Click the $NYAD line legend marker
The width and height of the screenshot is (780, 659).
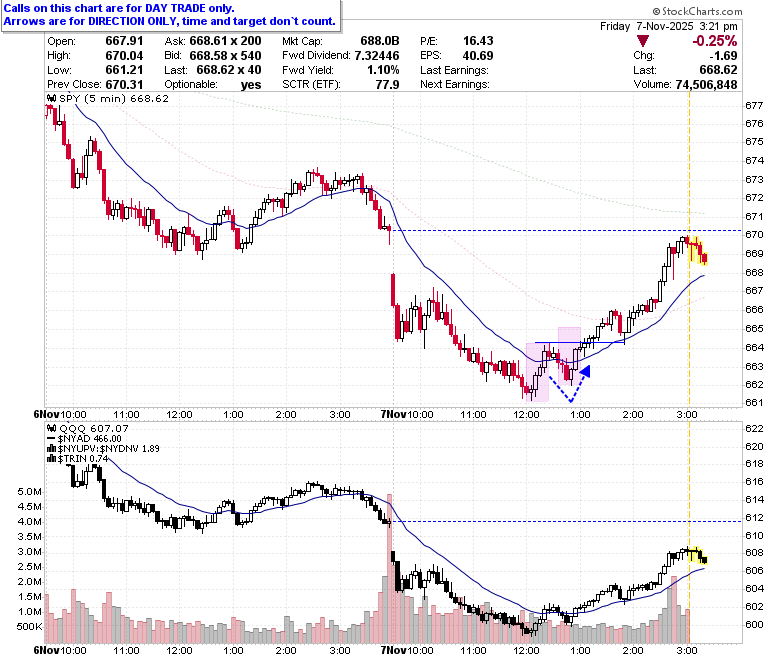(51, 438)
